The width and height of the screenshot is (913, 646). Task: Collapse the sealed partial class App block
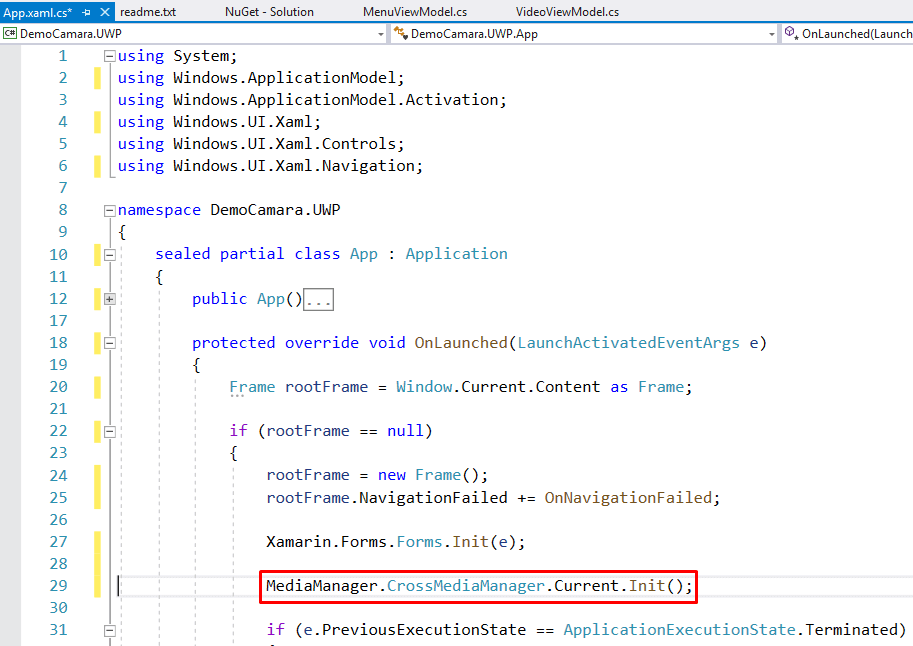[109, 255]
